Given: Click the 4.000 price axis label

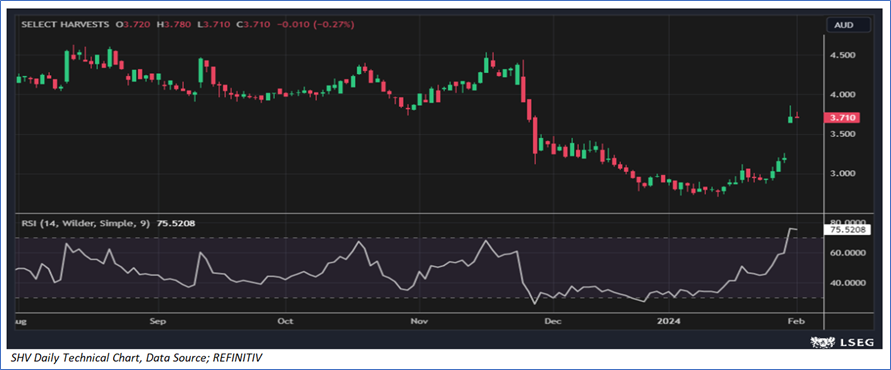Looking at the screenshot, I should click(x=842, y=95).
